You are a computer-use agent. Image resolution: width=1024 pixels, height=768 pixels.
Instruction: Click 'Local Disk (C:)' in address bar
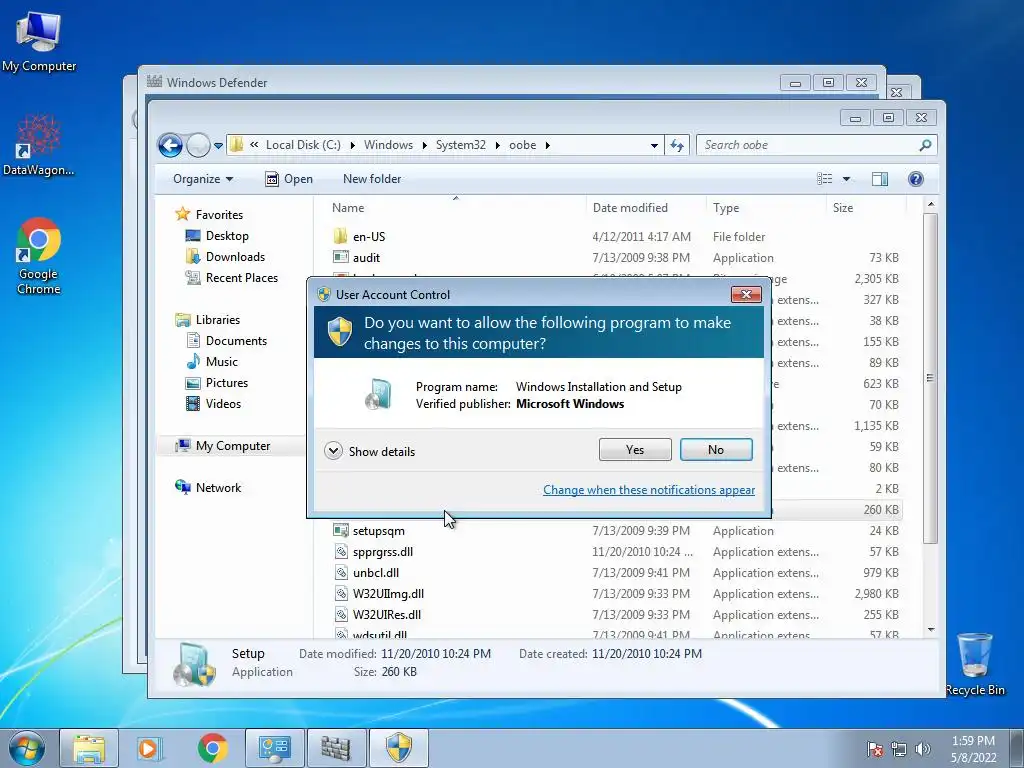303,145
